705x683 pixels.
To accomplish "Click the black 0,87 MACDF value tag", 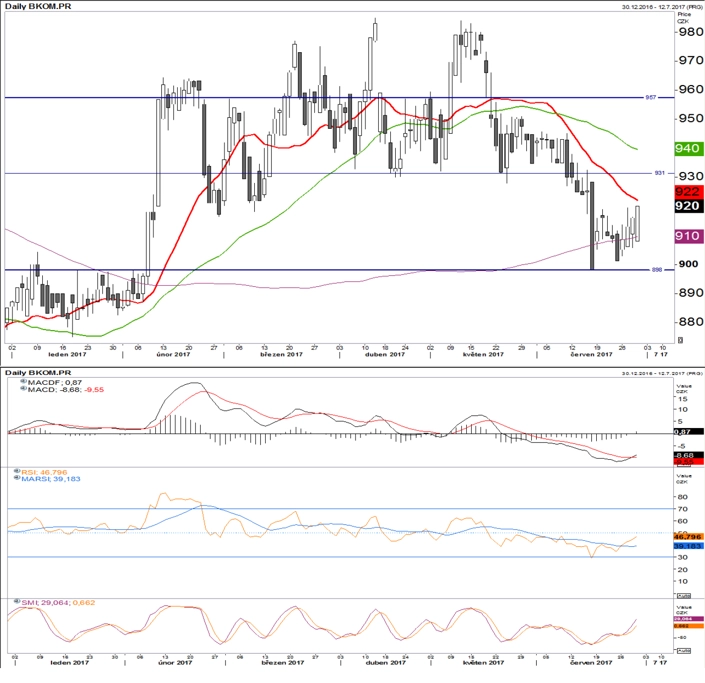I will 688,432.
